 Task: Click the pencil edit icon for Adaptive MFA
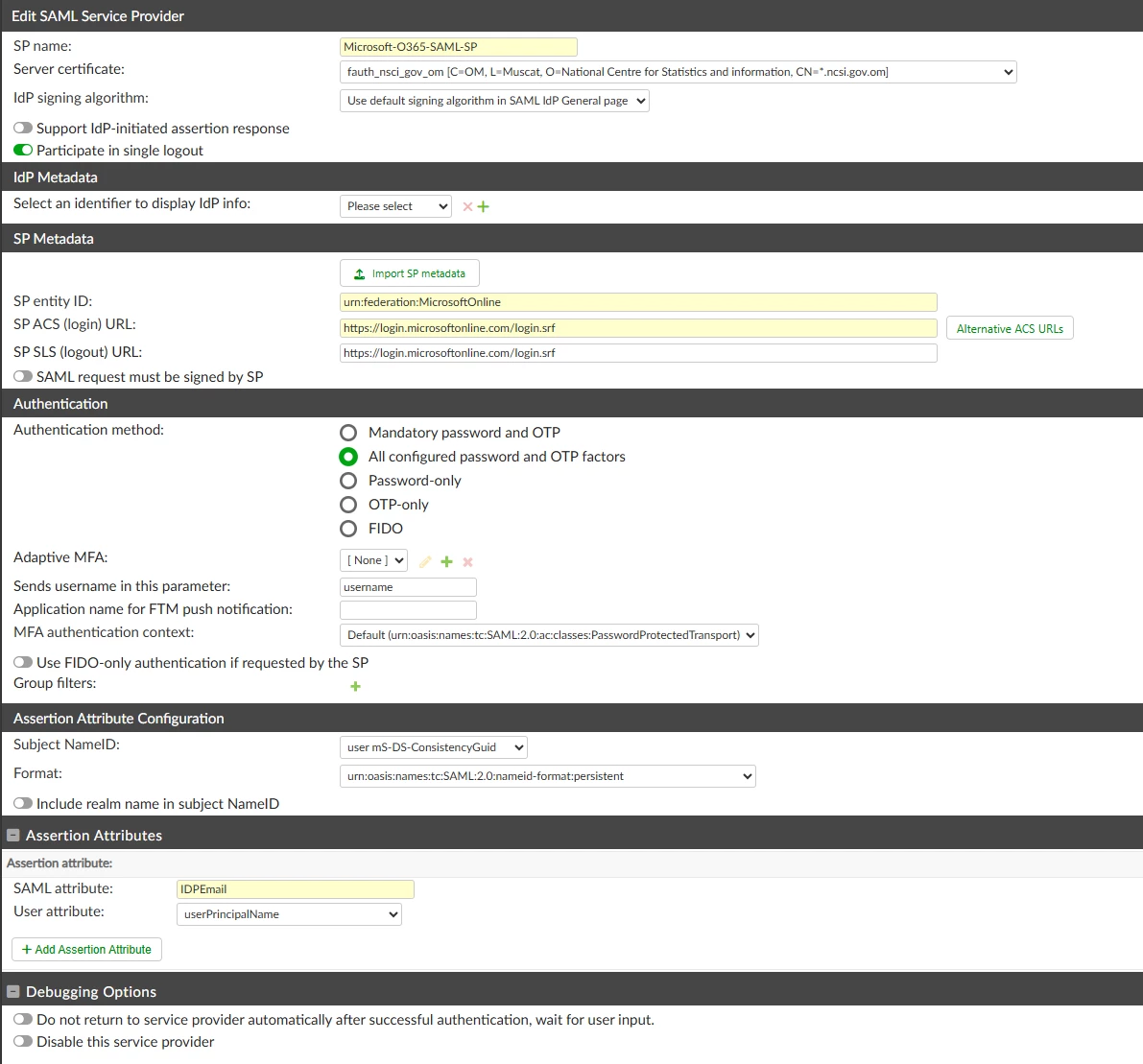426,562
